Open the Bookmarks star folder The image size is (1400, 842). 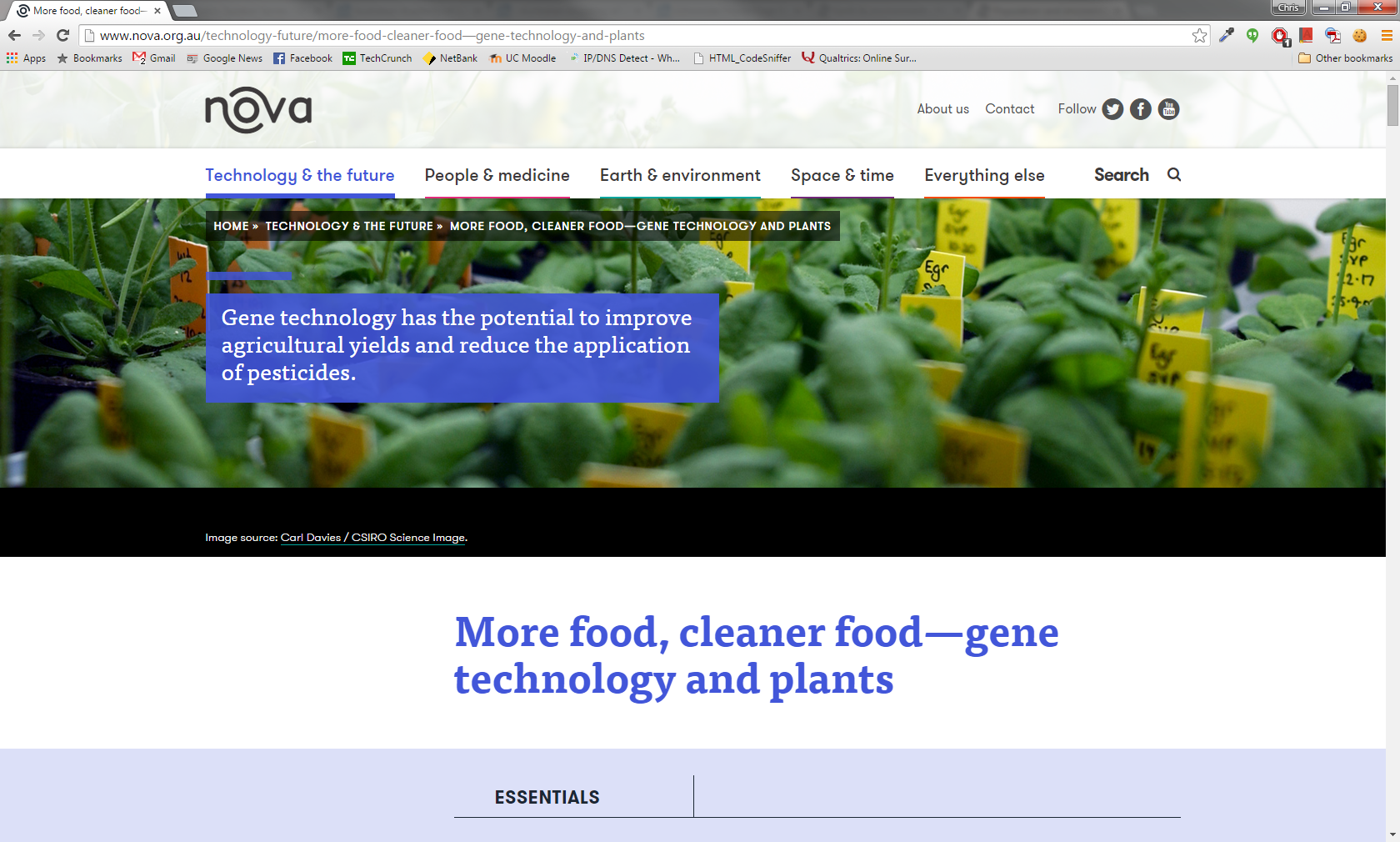89,58
